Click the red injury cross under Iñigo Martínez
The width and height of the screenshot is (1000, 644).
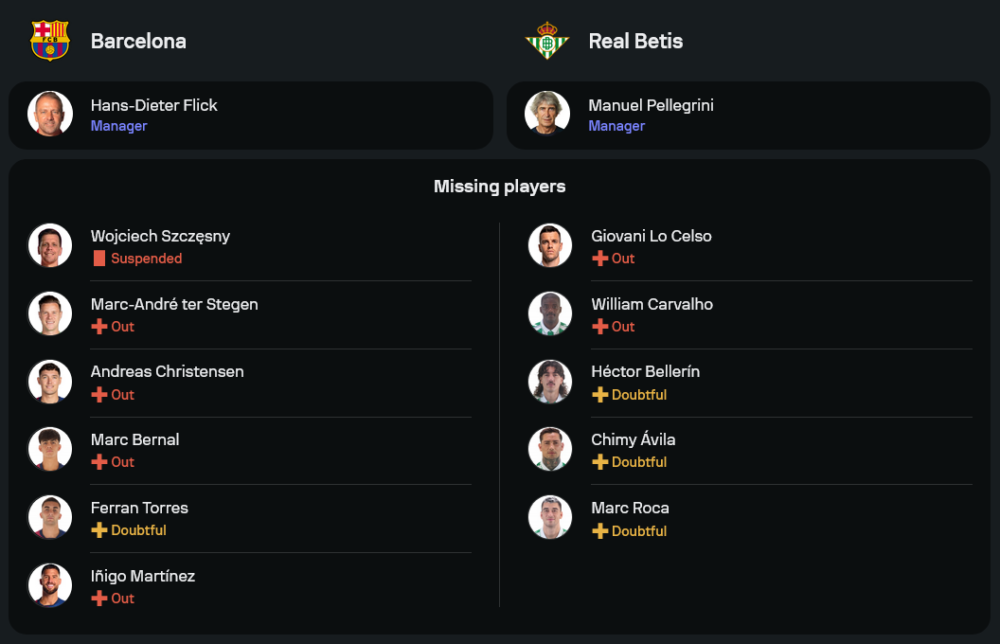pyautogui.click(x=99, y=599)
